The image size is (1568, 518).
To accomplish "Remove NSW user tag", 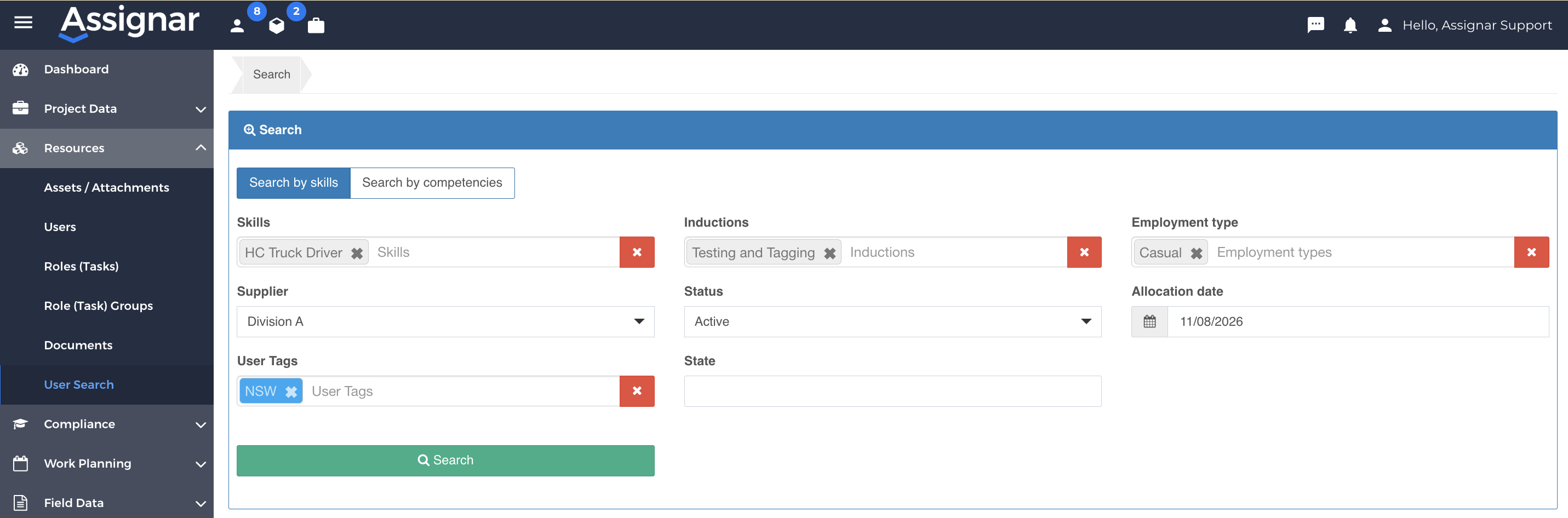I will pyautogui.click(x=291, y=392).
